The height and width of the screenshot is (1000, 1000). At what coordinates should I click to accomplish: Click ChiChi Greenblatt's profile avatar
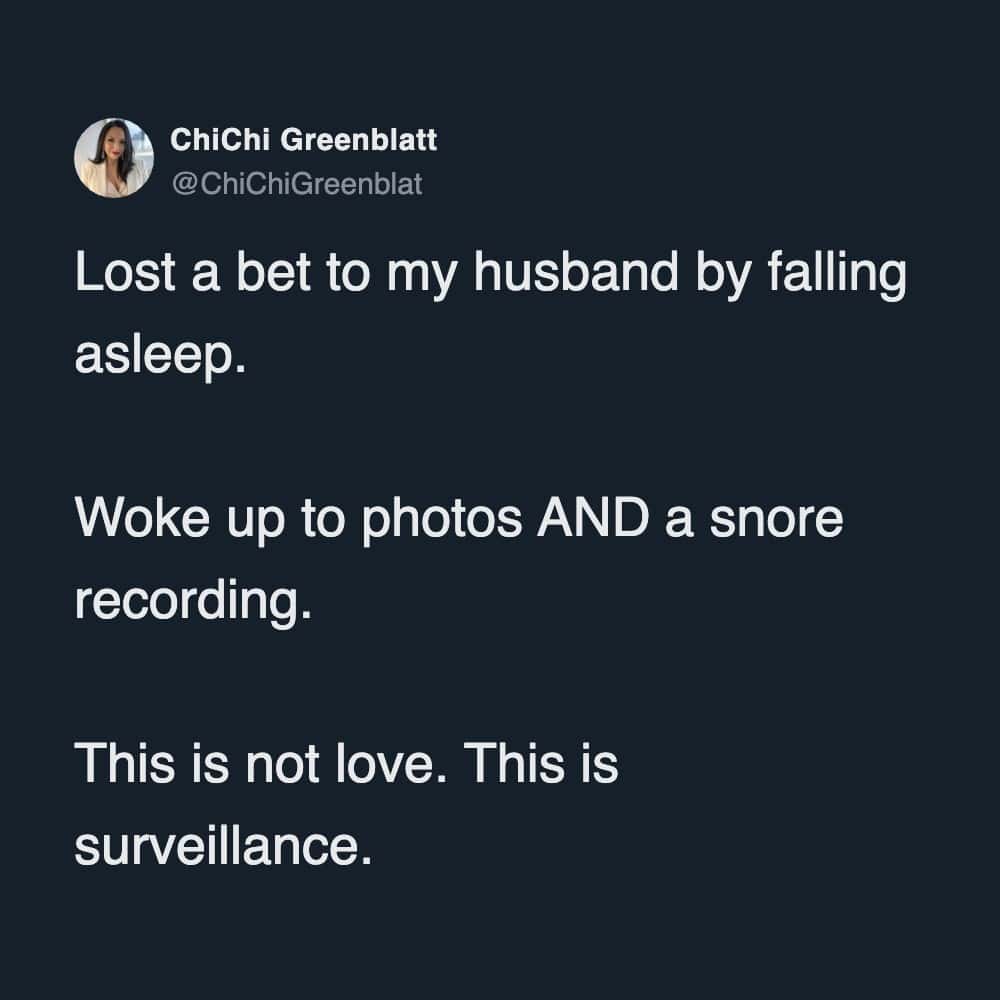[113, 158]
